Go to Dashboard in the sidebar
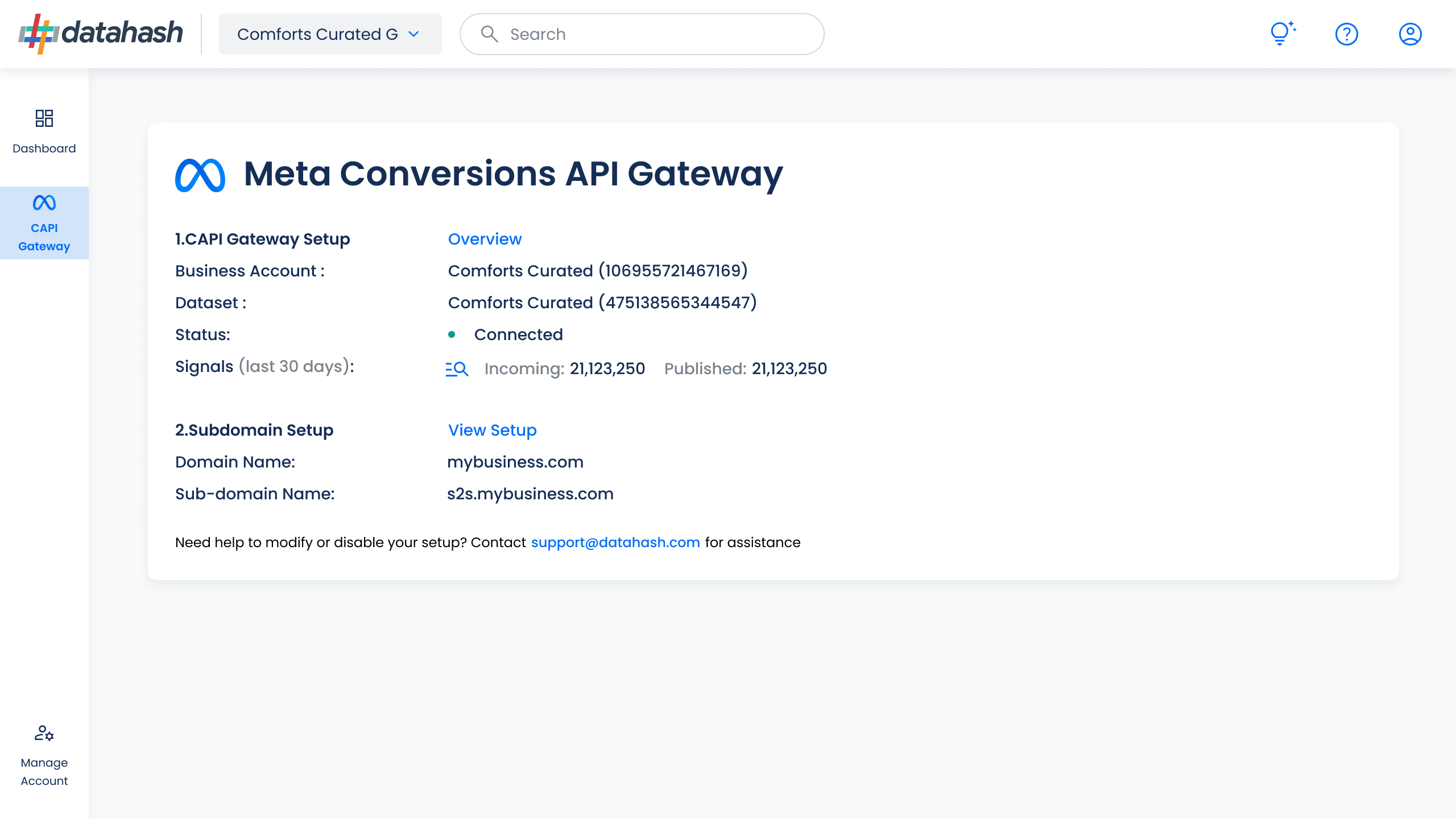The width and height of the screenshot is (1456, 819). (x=44, y=132)
